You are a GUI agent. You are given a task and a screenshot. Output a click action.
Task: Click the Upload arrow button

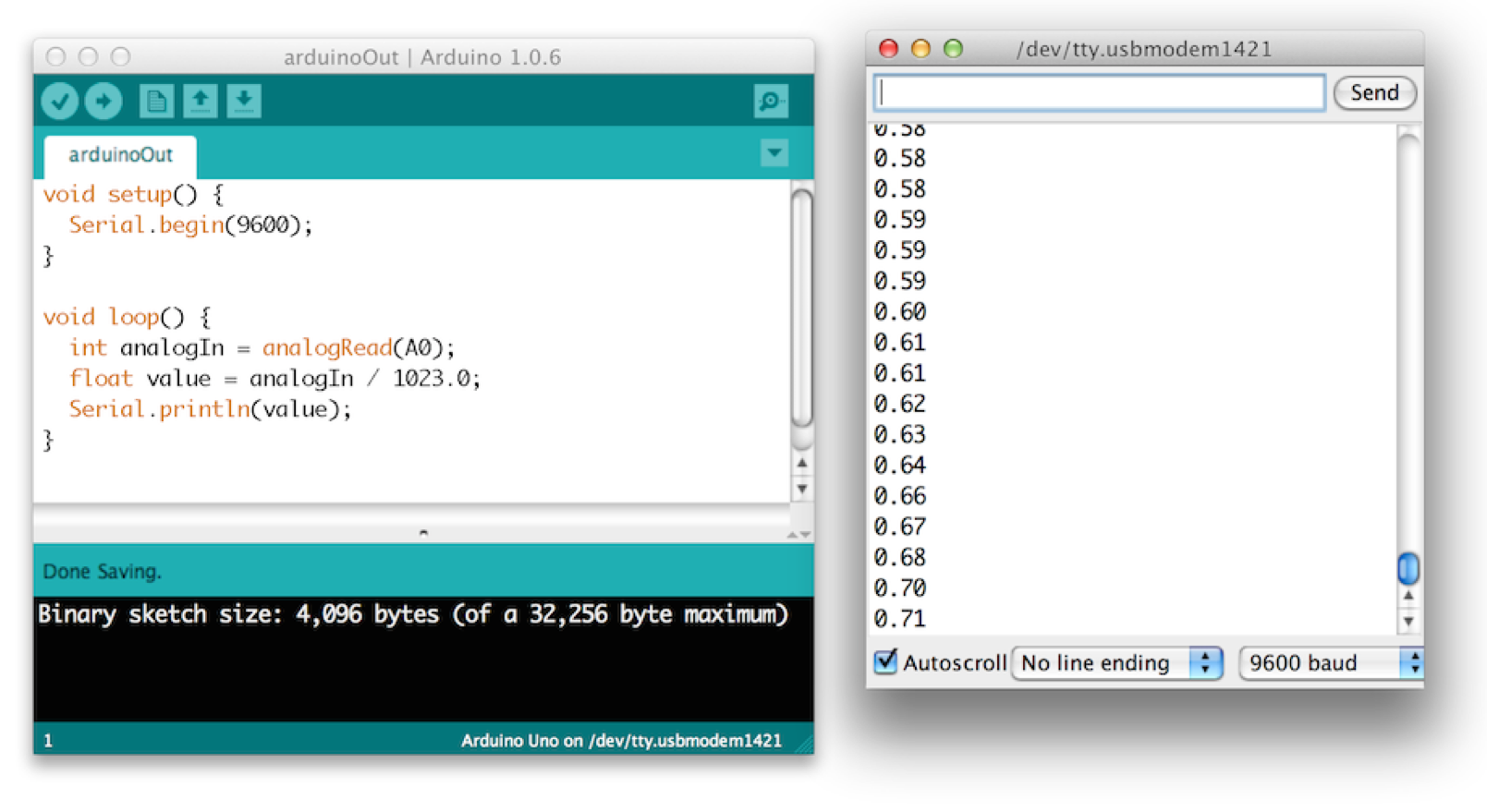point(104,101)
